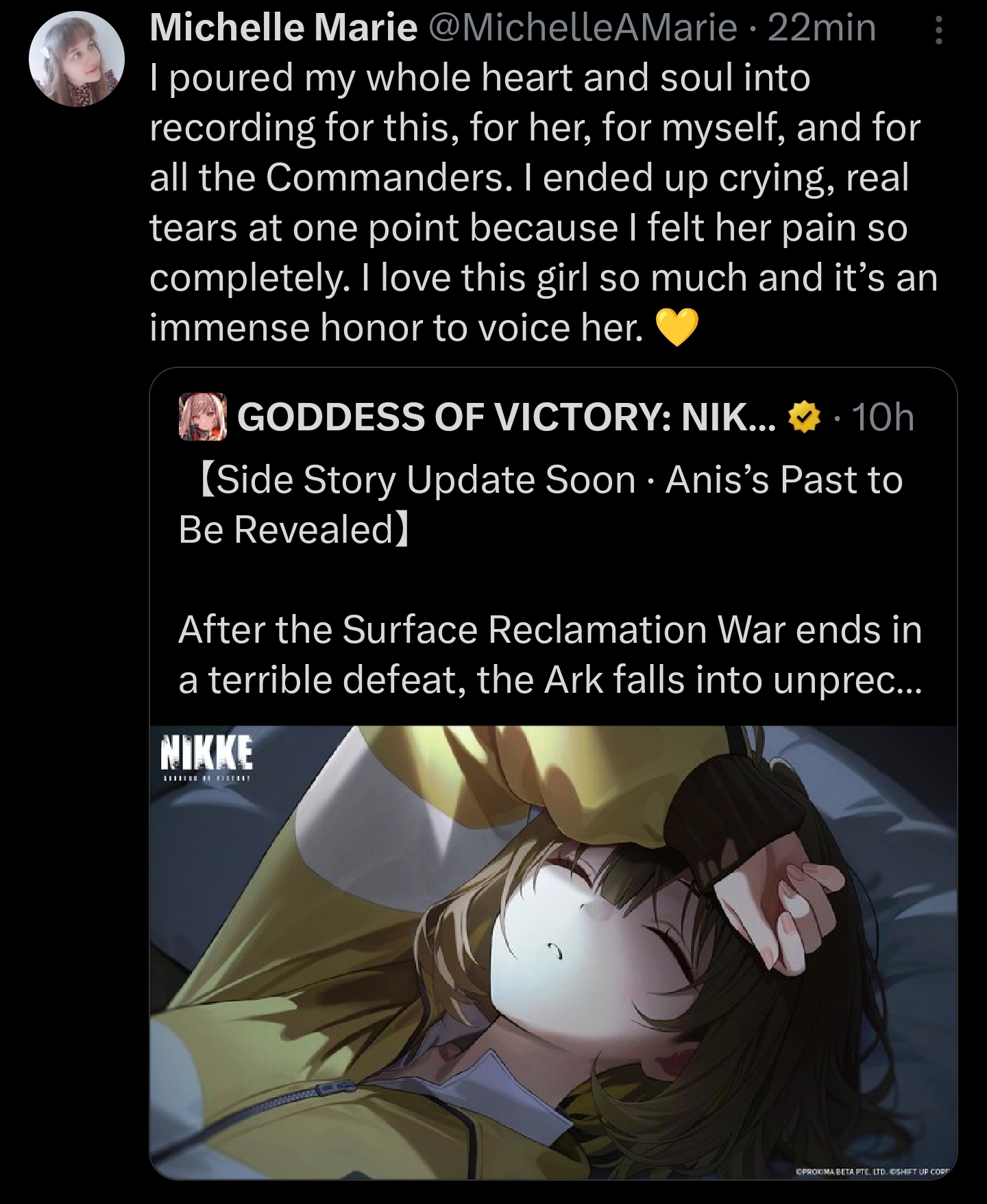The image size is (987, 1204).
Task: Open the tweet via the 22min timestamp
Action: 822,28
